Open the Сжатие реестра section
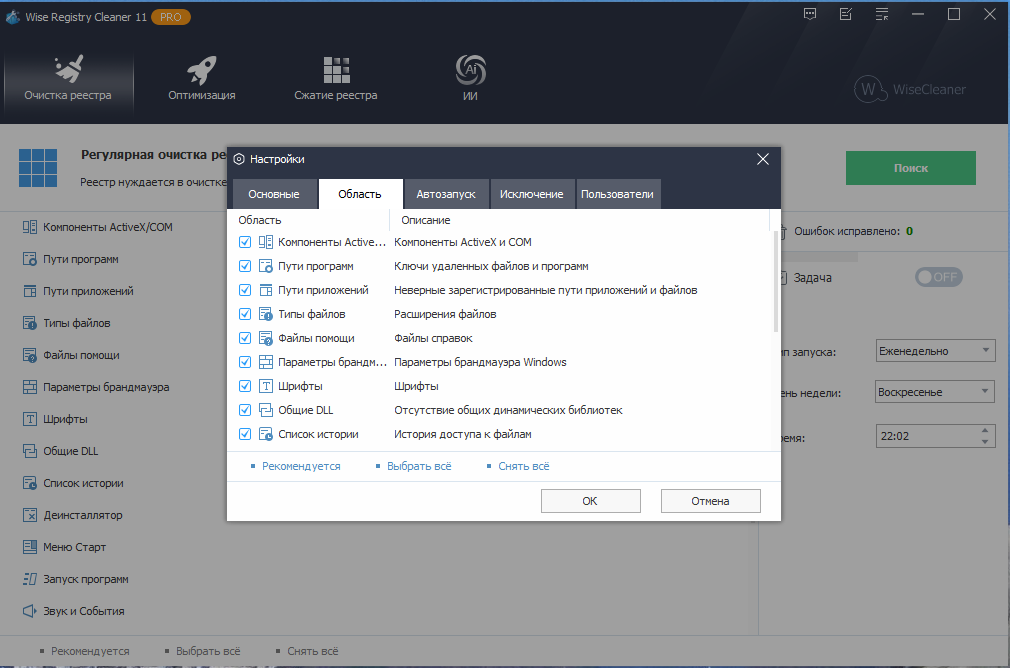Screen dimensions: 1010x668 pos(336,80)
